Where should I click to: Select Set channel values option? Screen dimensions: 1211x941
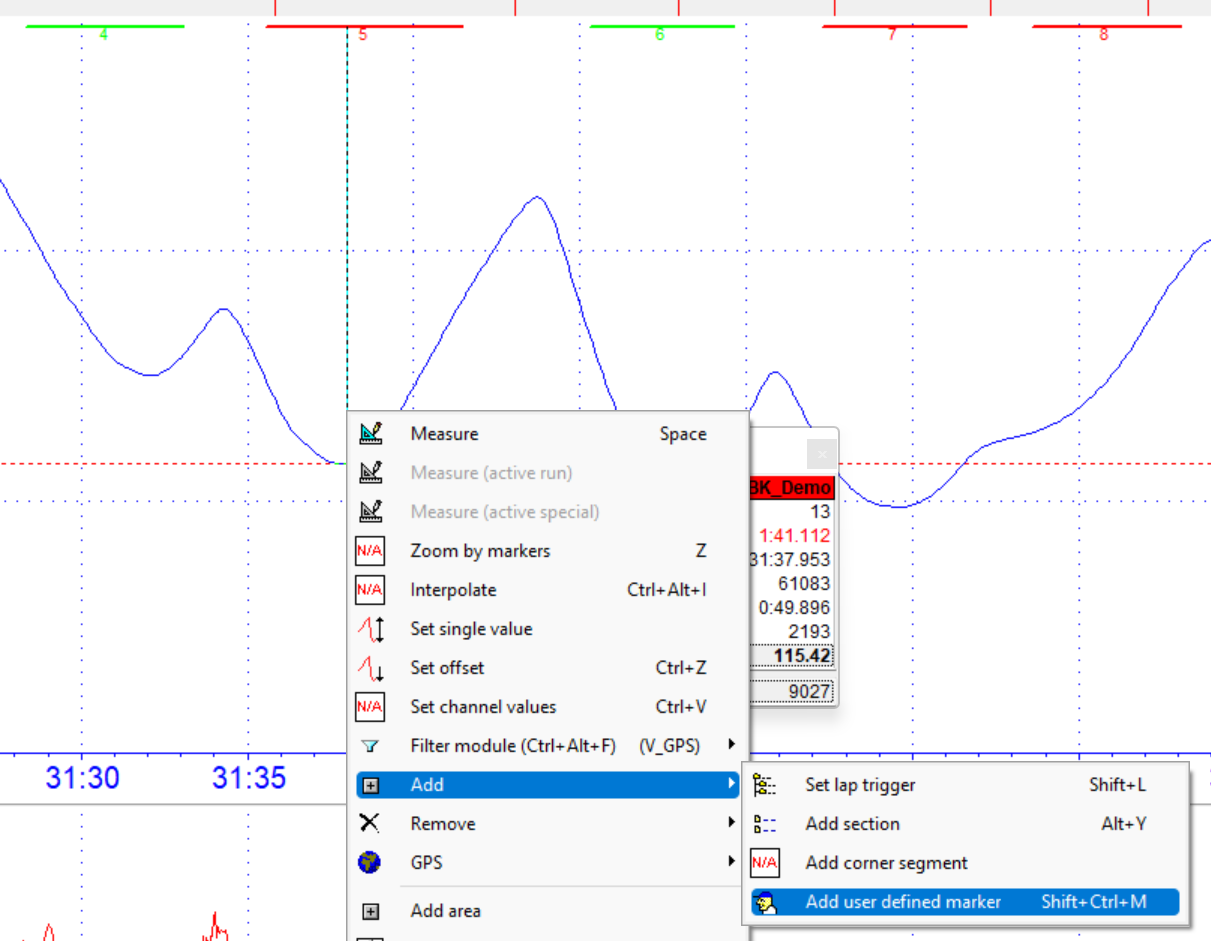(x=483, y=707)
